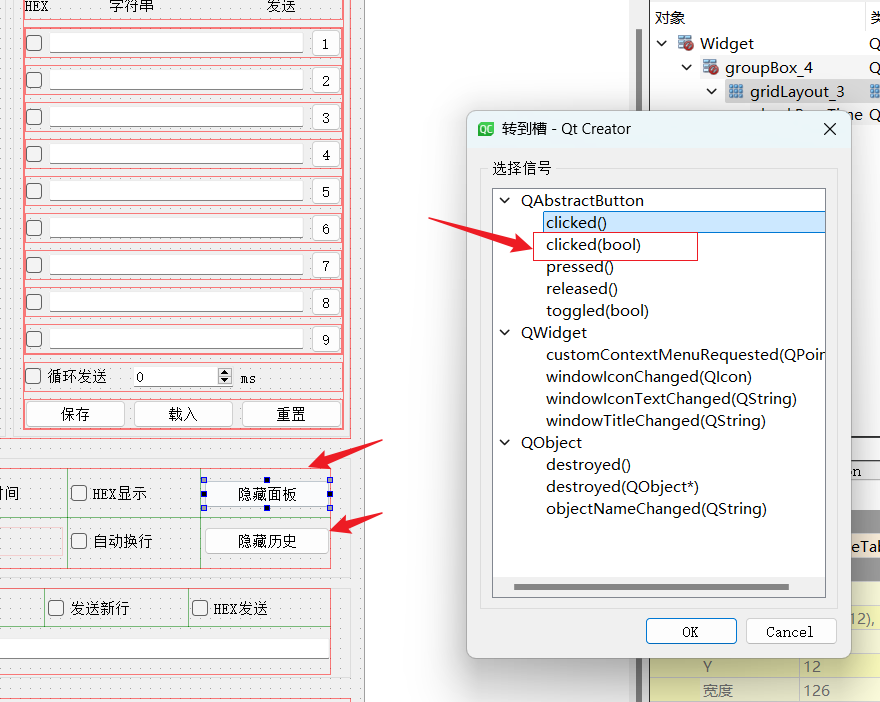Click send button number 6
The width and height of the screenshot is (880, 702).
coord(326,229)
